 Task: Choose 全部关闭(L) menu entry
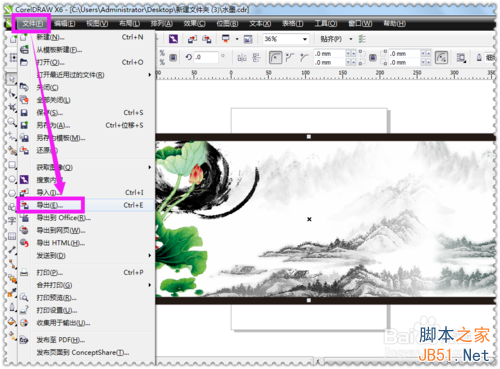(86, 100)
